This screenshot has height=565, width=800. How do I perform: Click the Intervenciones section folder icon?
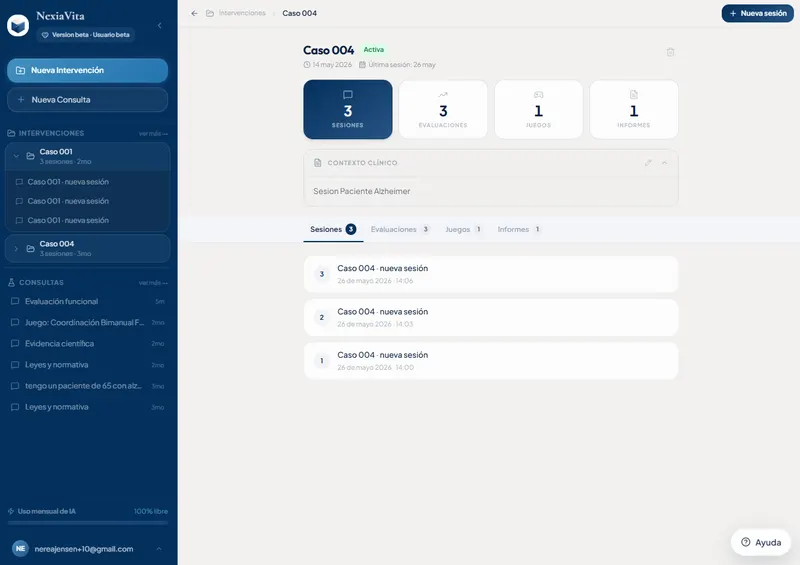(11, 133)
